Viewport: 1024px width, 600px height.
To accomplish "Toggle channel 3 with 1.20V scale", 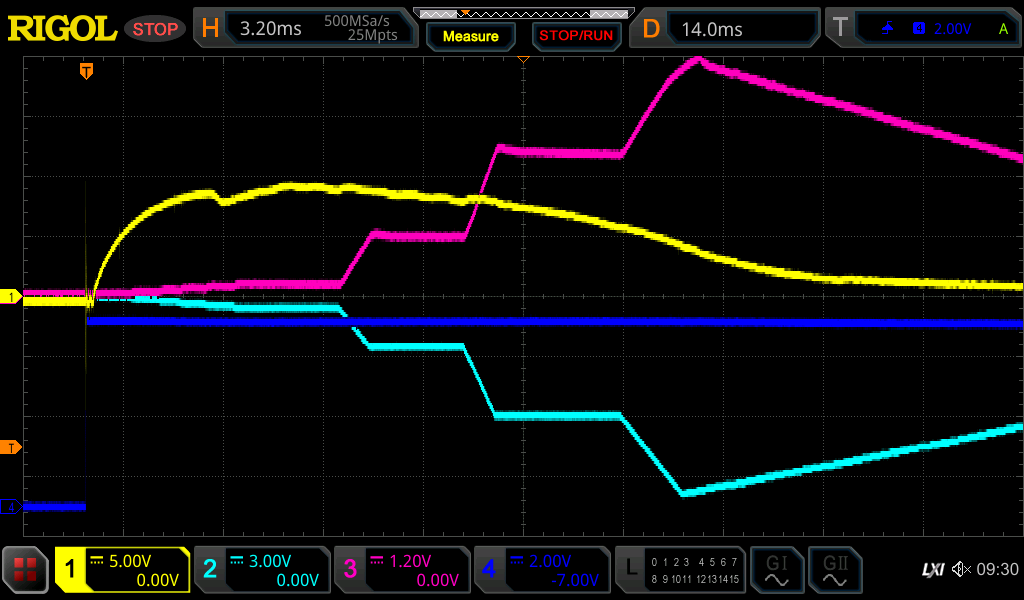I will (402, 570).
